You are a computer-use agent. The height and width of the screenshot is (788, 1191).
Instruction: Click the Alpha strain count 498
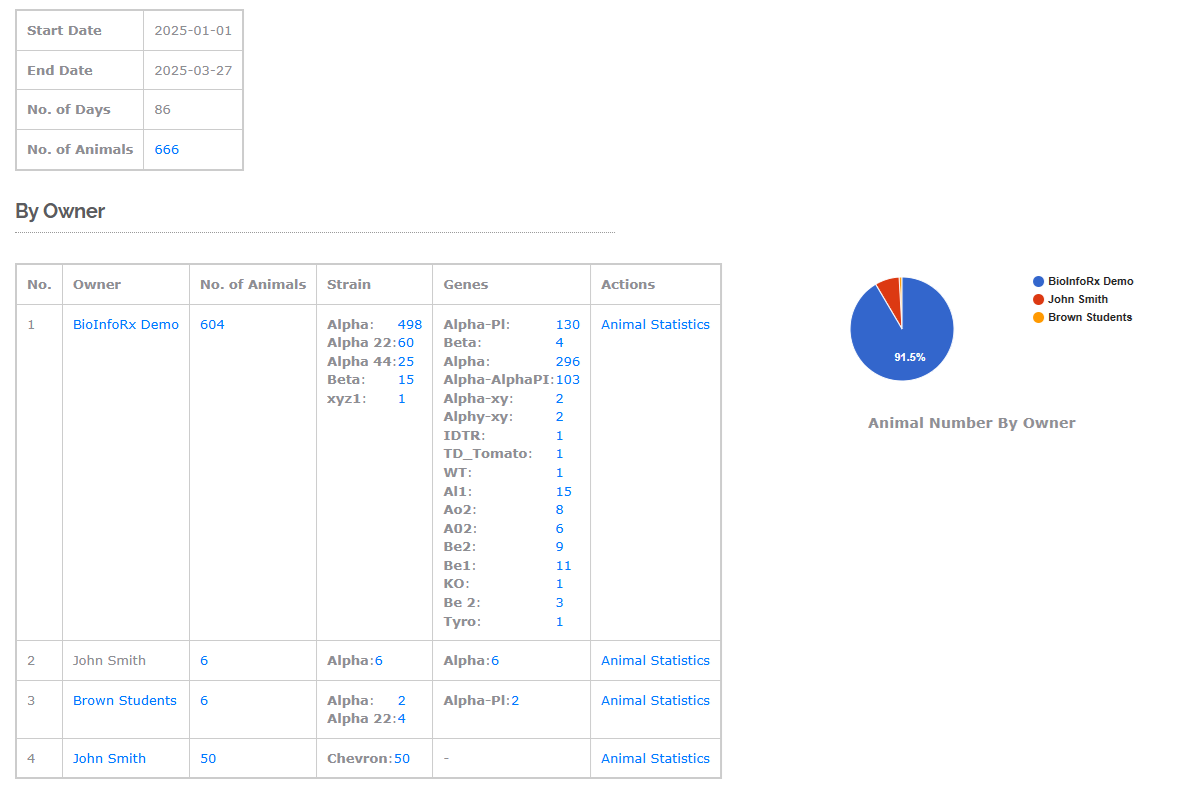(409, 324)
